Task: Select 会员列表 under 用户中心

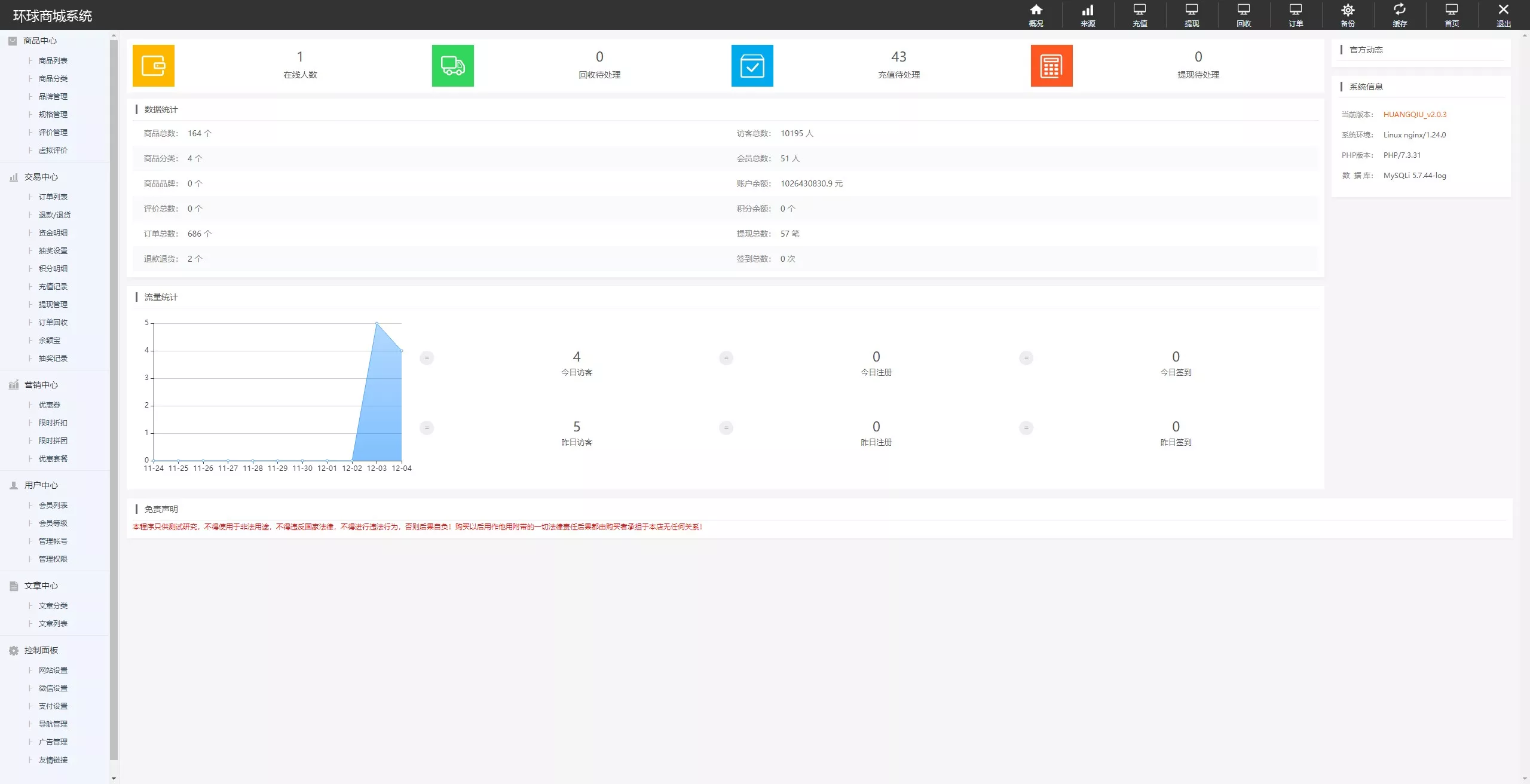Action: point(53,505)
